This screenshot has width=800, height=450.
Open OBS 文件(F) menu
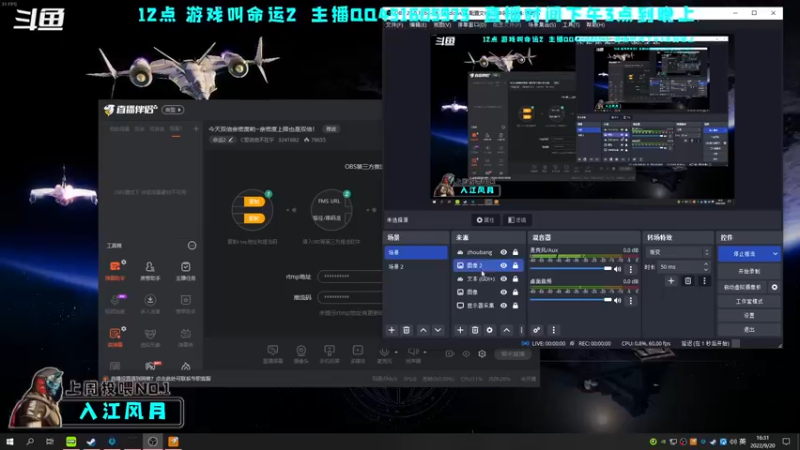point(394,24)
